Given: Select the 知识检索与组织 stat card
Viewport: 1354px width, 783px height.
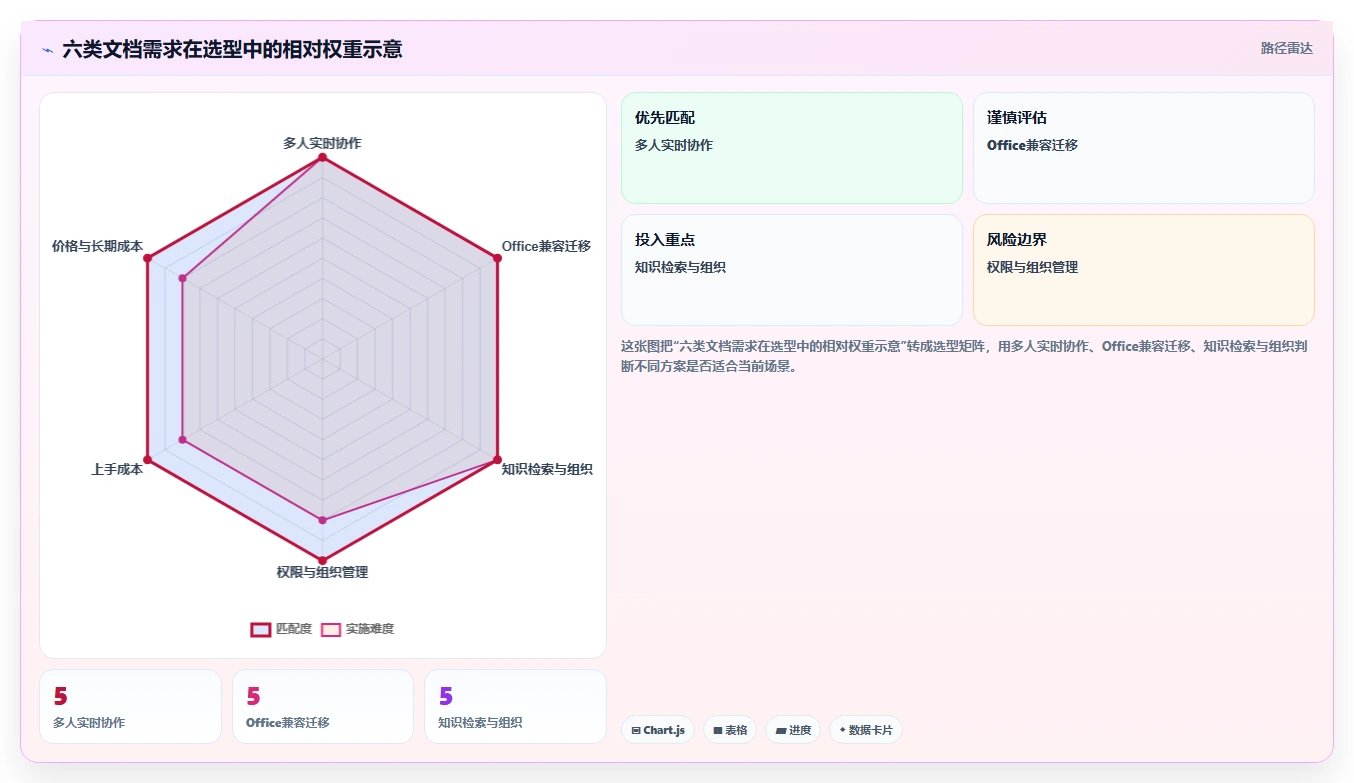Looking at the screenshot, I should pyautogui.click(x=515, y=706).
